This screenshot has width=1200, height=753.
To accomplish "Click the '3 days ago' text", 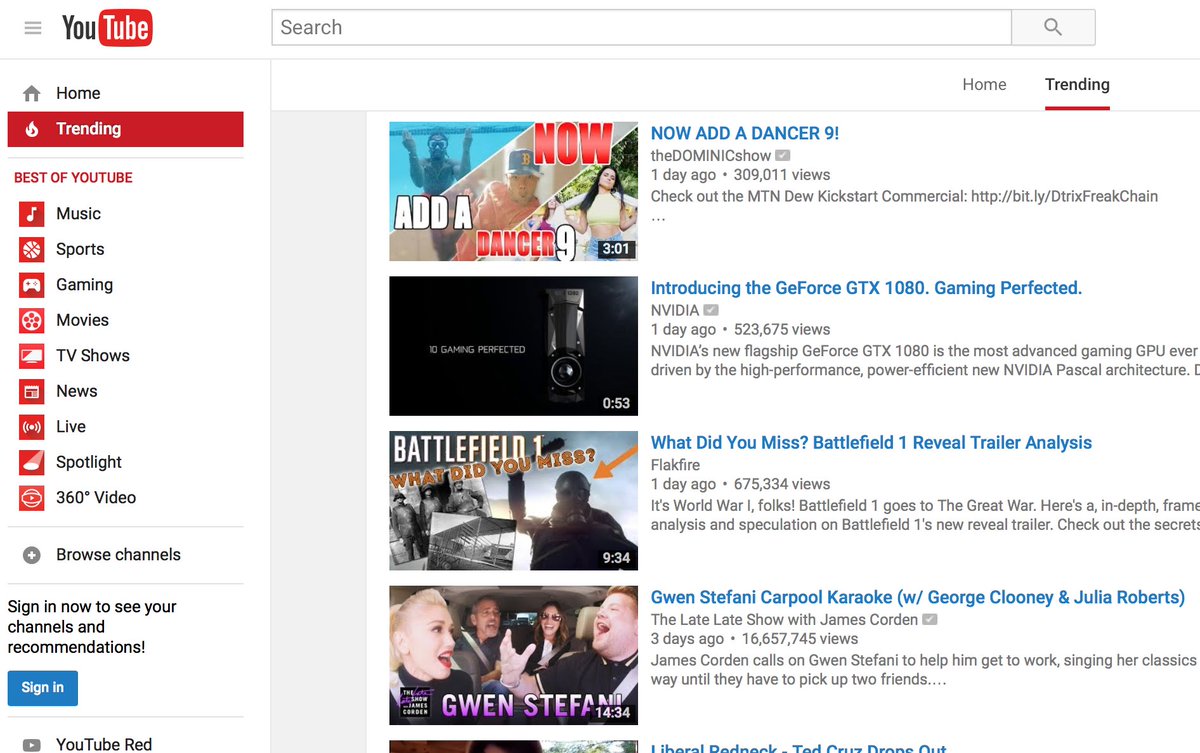I will click(687, 639).
